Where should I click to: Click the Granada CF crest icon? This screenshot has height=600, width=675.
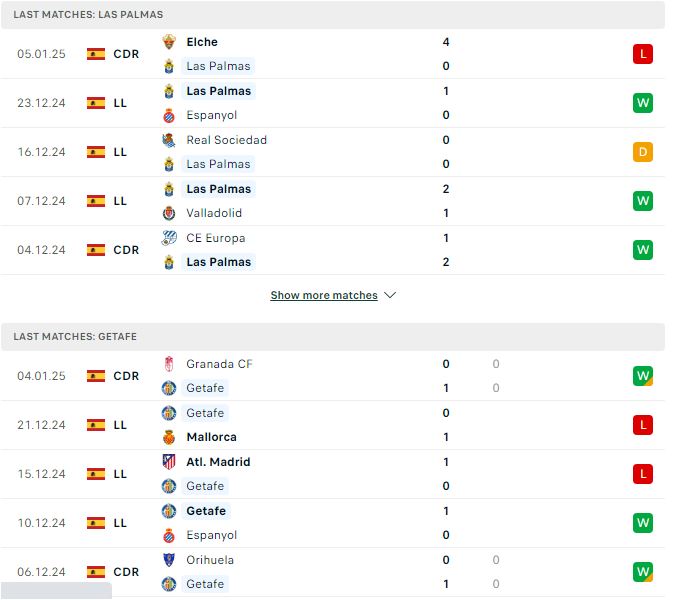[169, 364]
